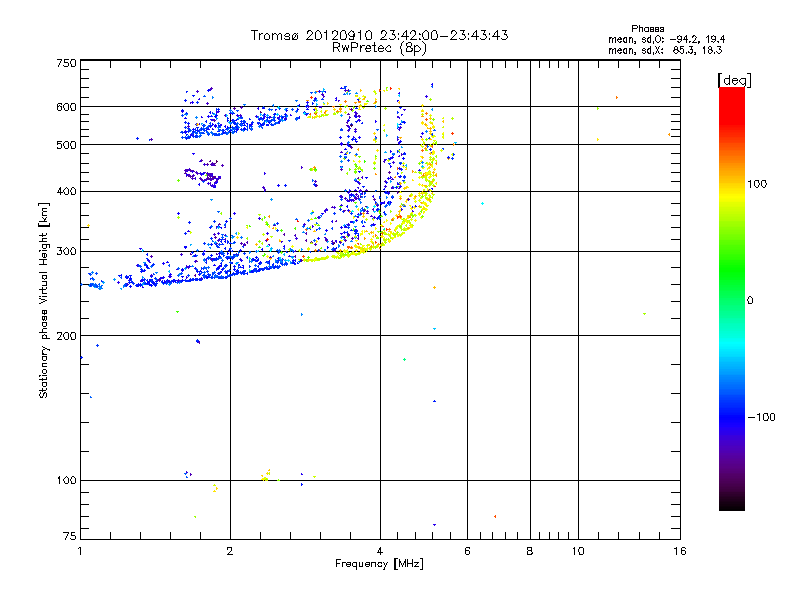
Task: Click the plot title 'Tromsø 20120910 23:42:00-23:43:43'
Action: (379, 35)
